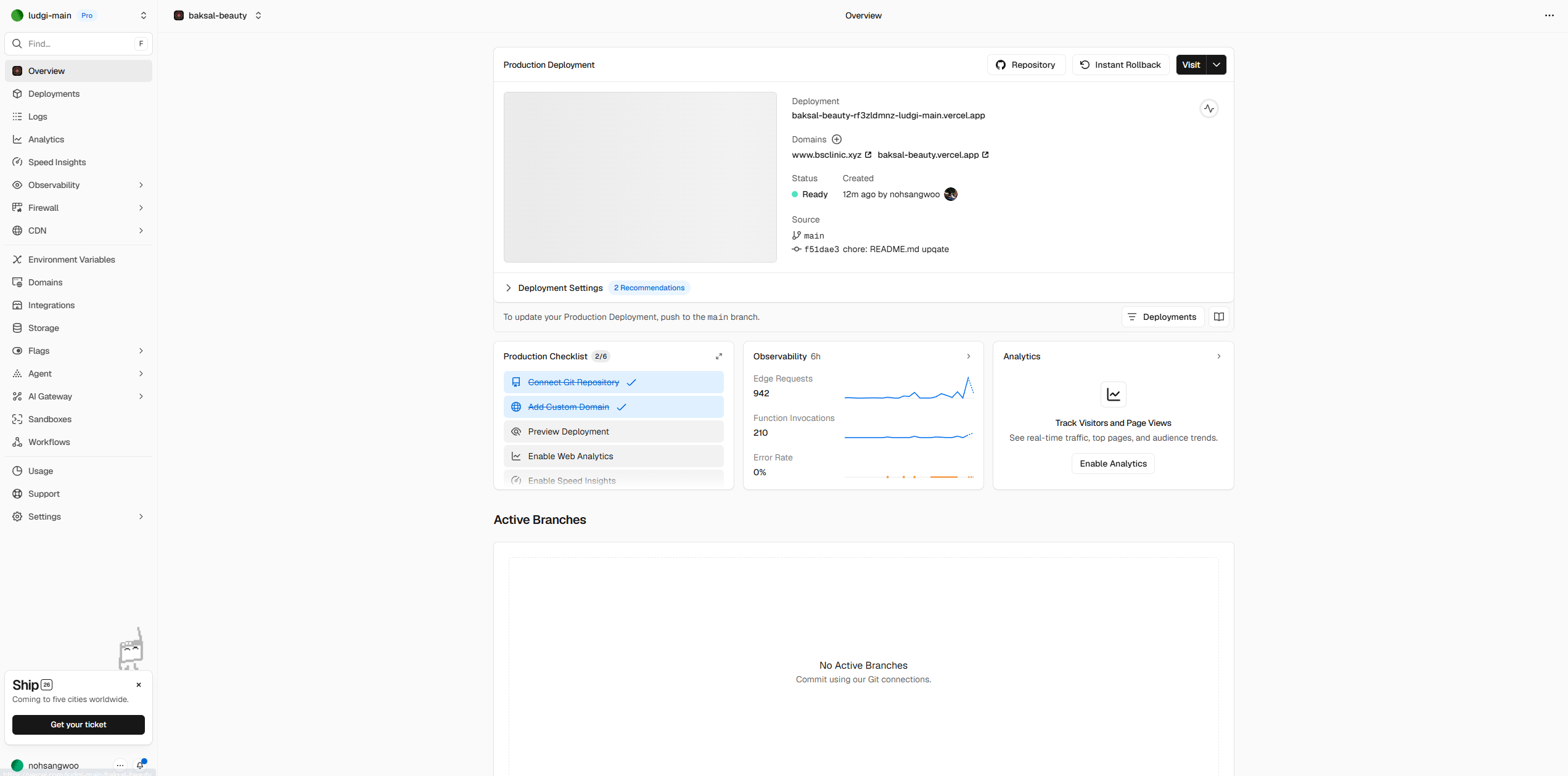Expand the Flags sidebar submenu chevron

tap(141, 351)
